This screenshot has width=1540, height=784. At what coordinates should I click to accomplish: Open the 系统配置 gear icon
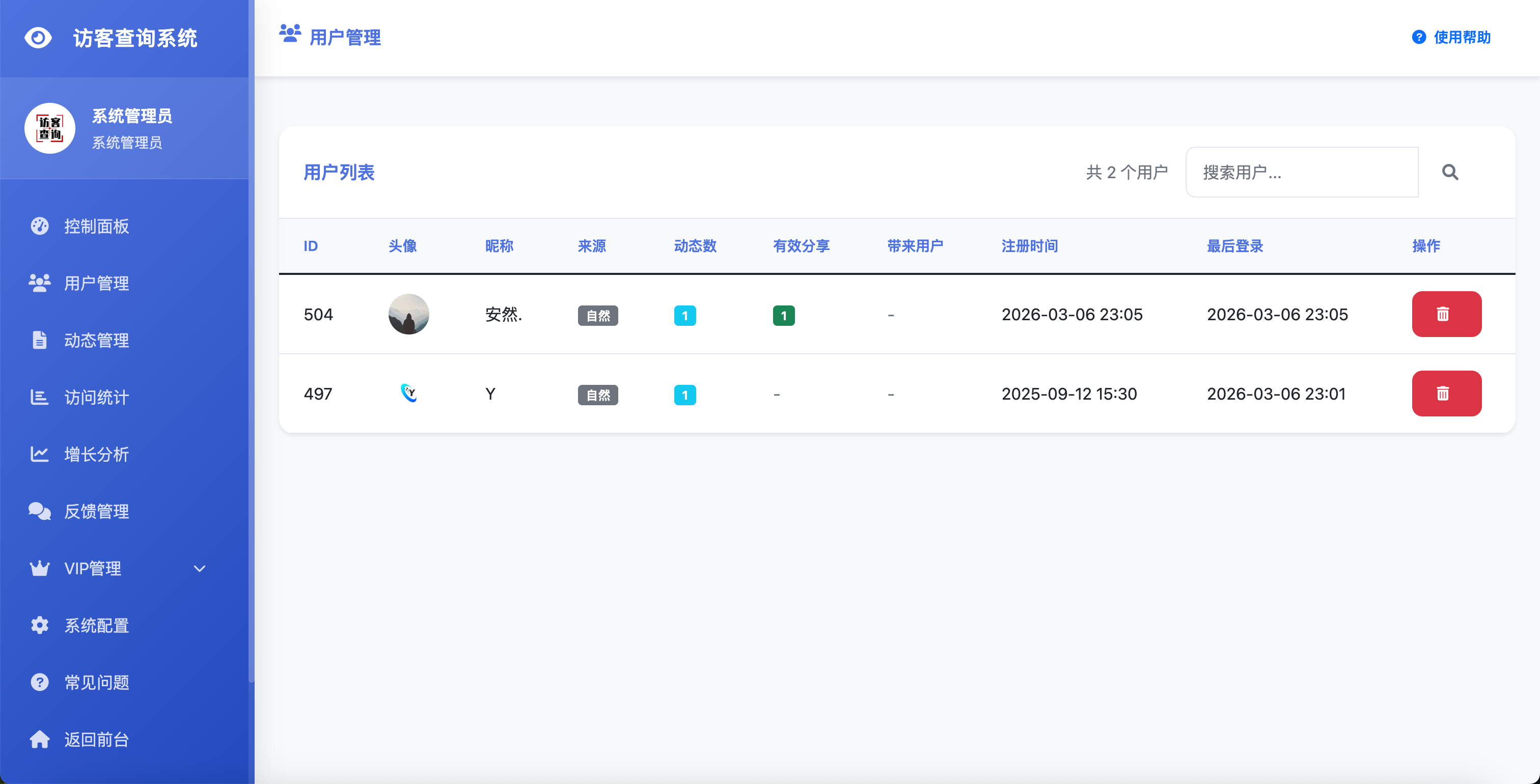(39, 625)
